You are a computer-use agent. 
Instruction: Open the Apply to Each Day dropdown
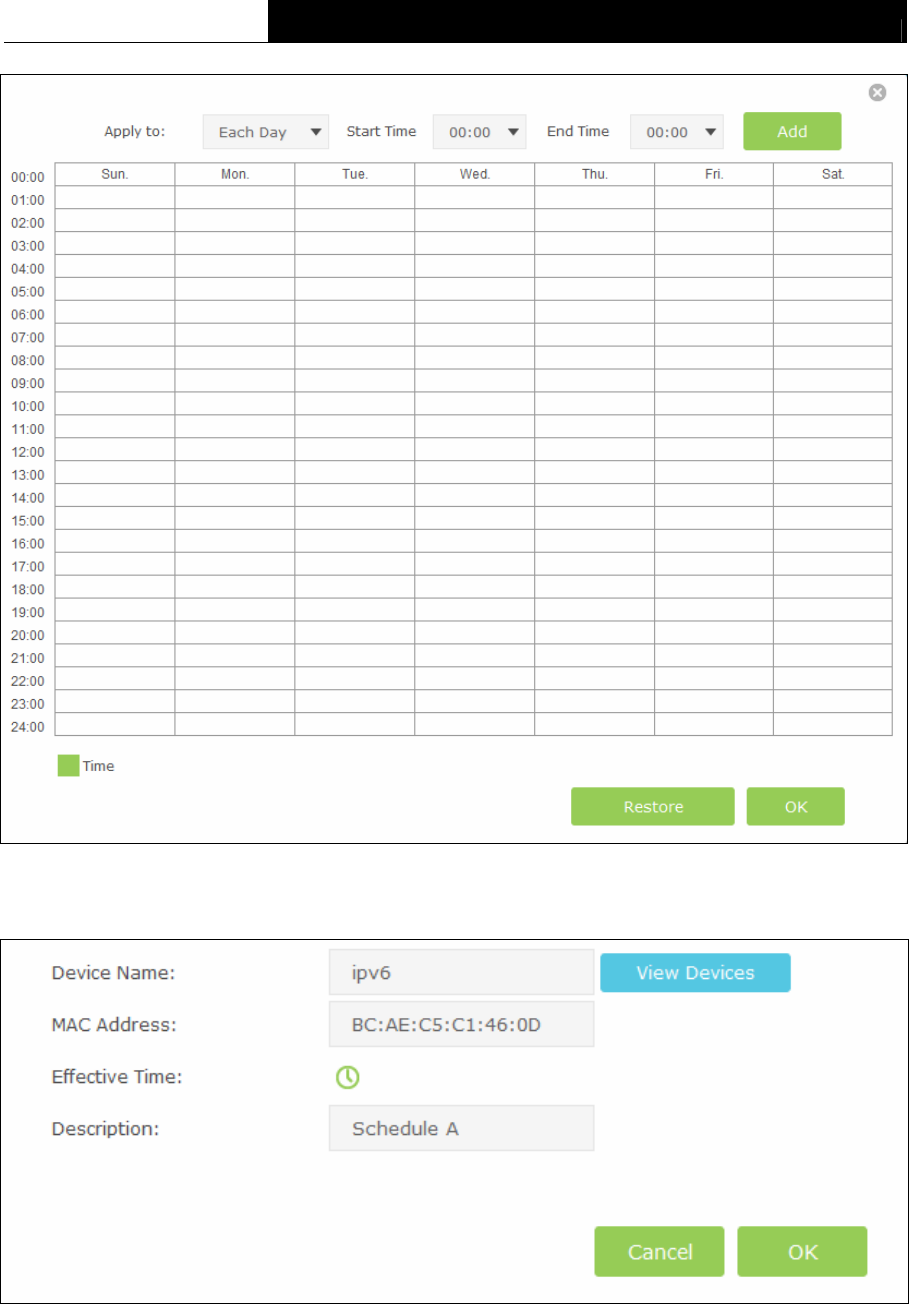pyautogui.click(x=265, y=131)
